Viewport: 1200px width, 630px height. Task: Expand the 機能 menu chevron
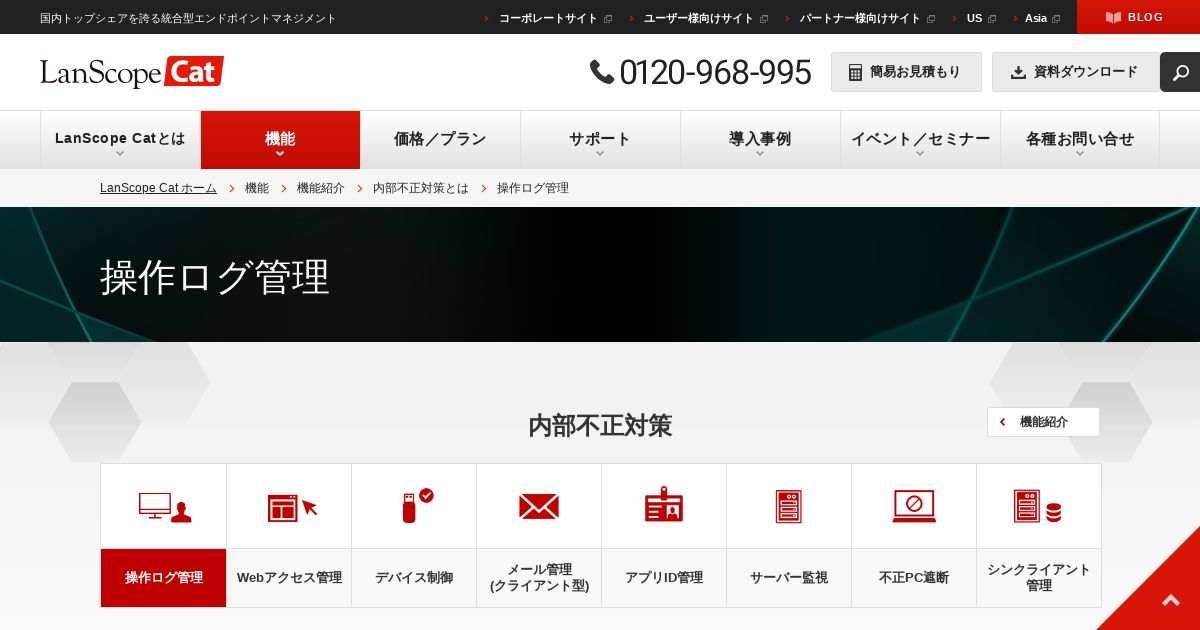(x=280, y=154)
